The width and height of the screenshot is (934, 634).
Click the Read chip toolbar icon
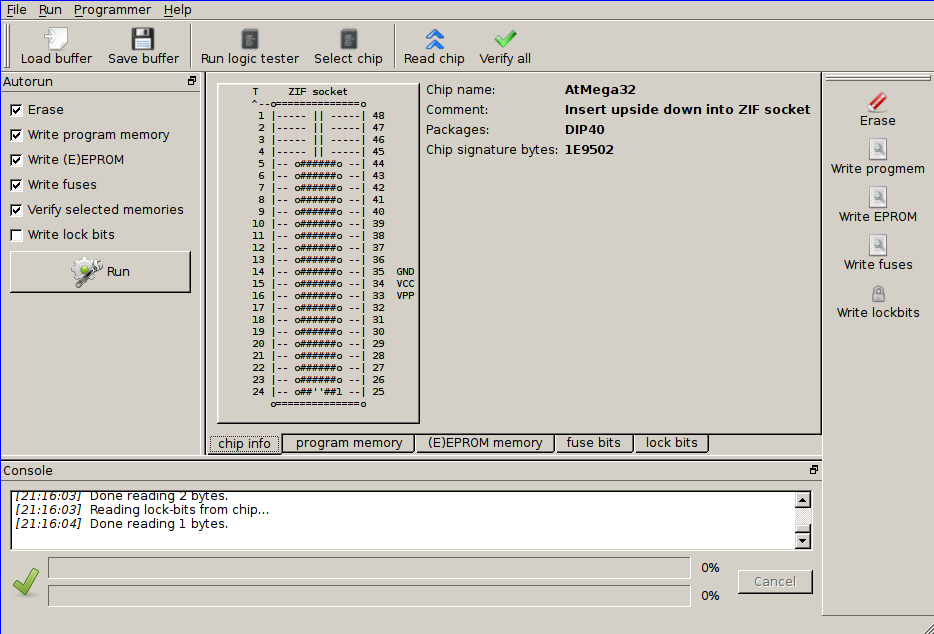[434, 39]
